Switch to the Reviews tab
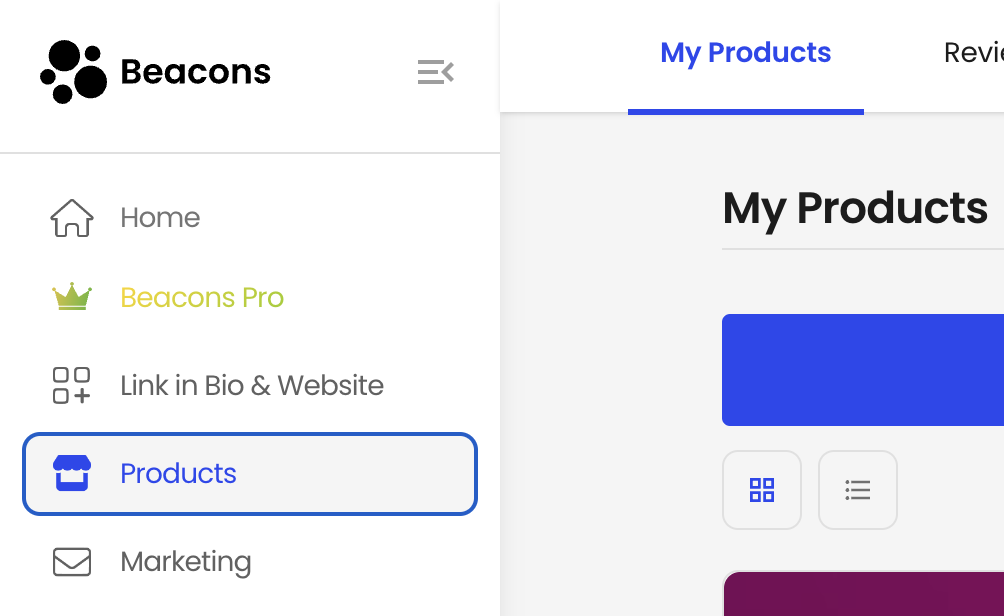This screenshot has height=616, width=1004. point(973,53)
